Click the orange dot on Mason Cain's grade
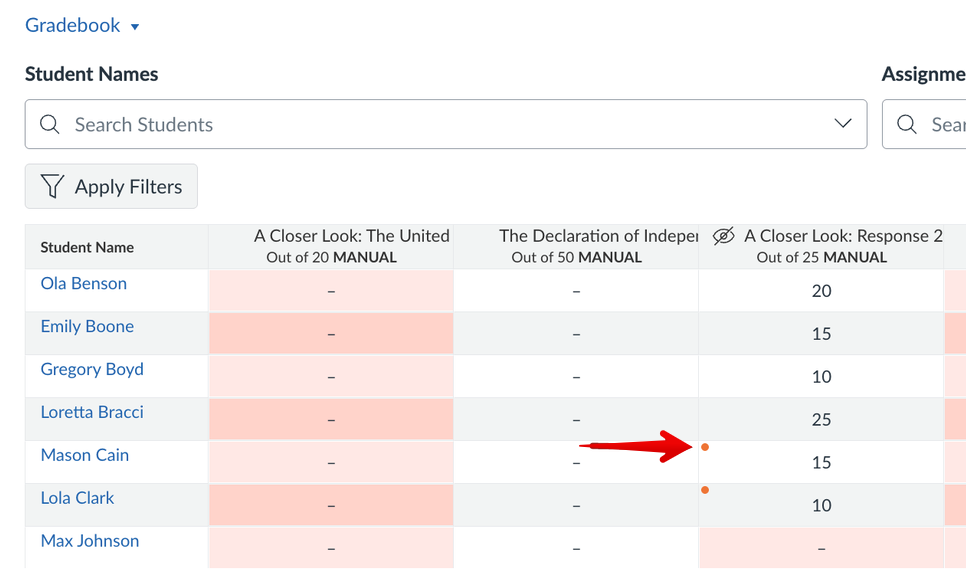Screen dimensions: 966x572 pos(705,447)
